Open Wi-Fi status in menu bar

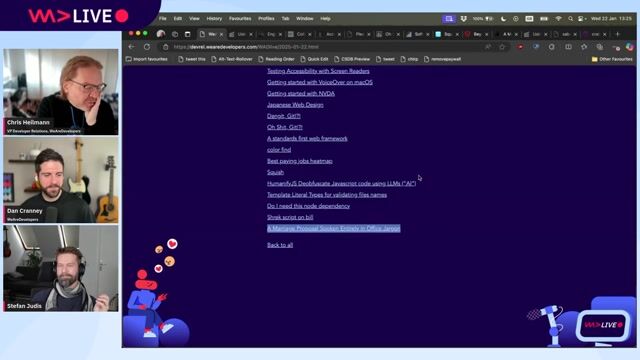[x=558, y=19]
